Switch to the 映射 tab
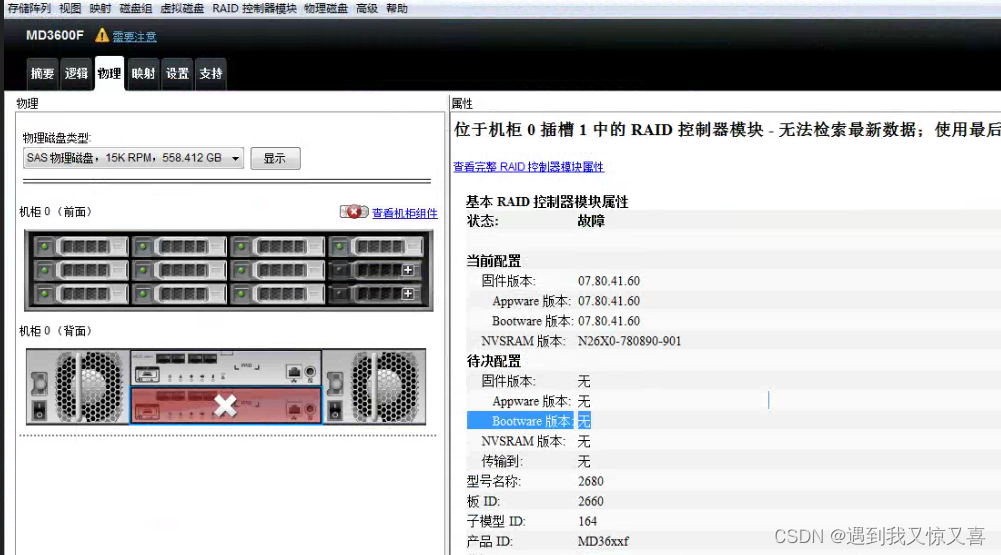 point(143,73)
